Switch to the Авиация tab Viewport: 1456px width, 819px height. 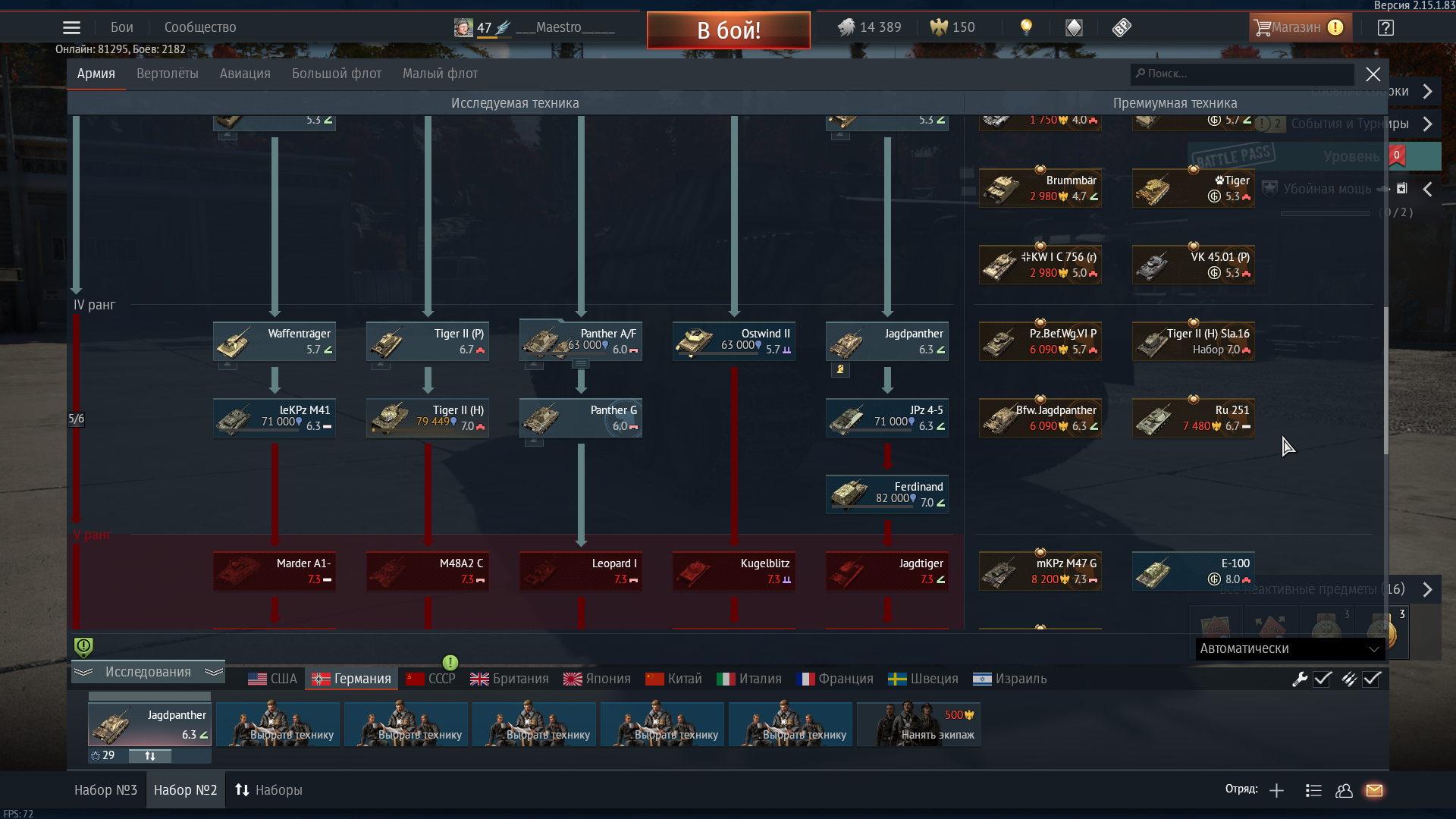tap(245, 74)
